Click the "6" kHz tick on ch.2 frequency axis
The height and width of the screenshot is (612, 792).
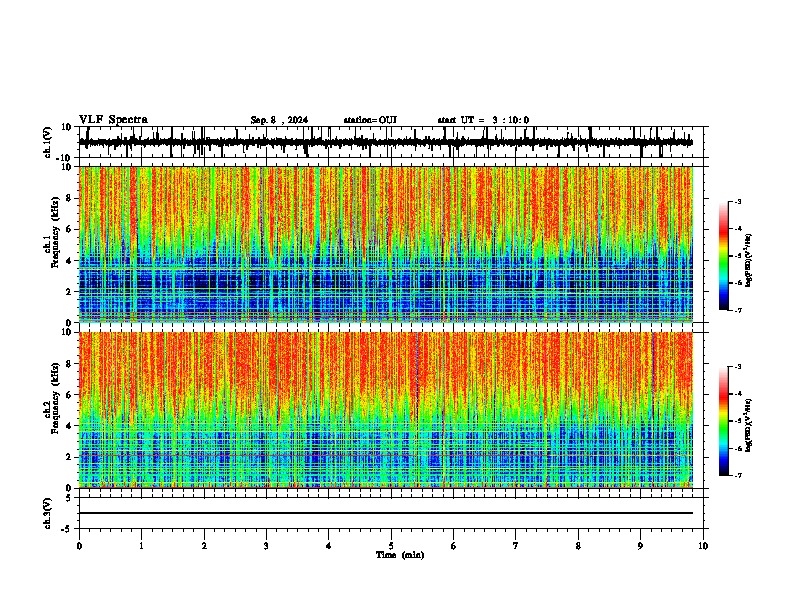[x=69, y=395]
